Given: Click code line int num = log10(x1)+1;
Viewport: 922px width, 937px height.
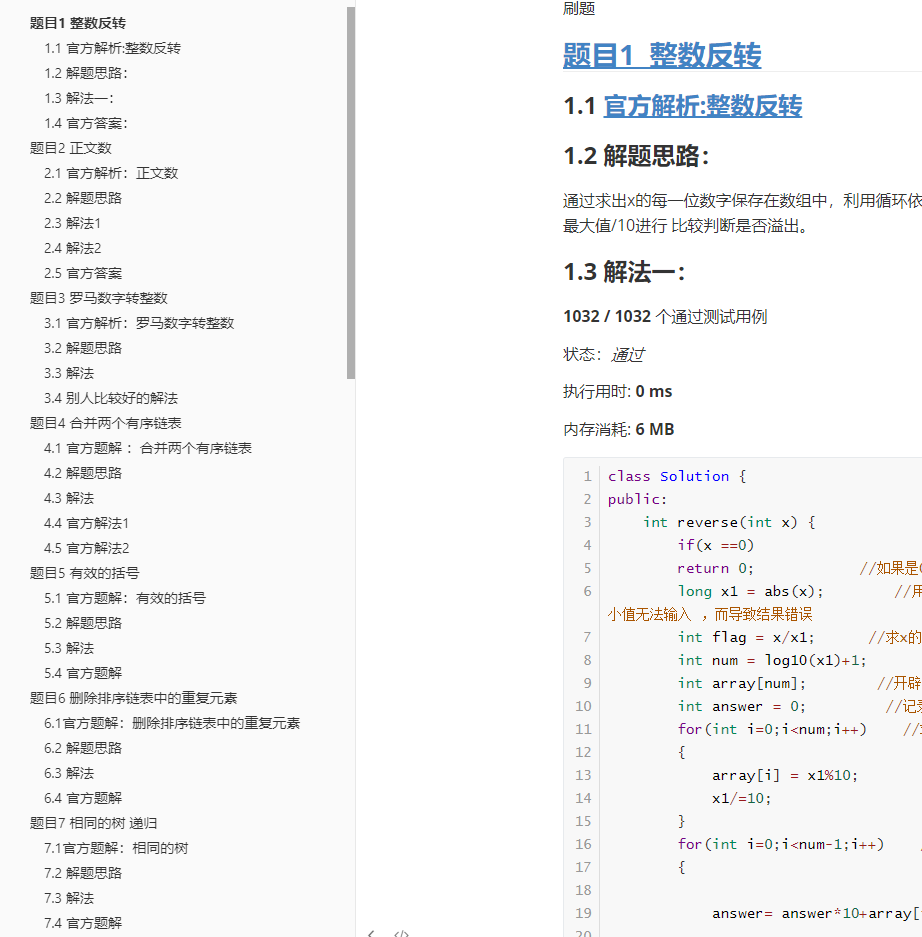Looking at the screenshot, I should click(772, 660).
